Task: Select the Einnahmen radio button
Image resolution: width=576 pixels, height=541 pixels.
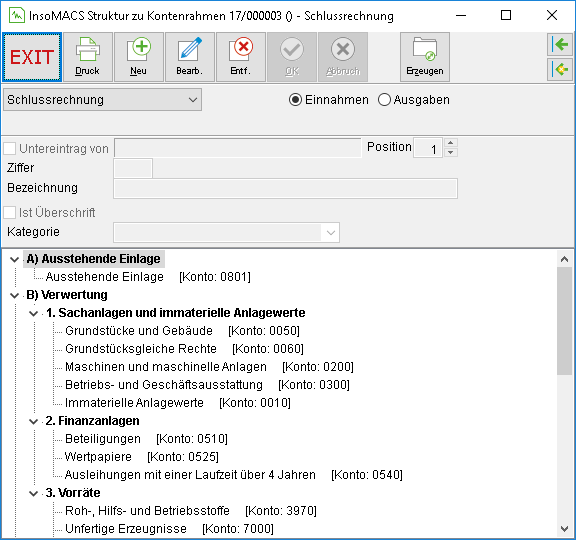Action: tap(295, 100)
